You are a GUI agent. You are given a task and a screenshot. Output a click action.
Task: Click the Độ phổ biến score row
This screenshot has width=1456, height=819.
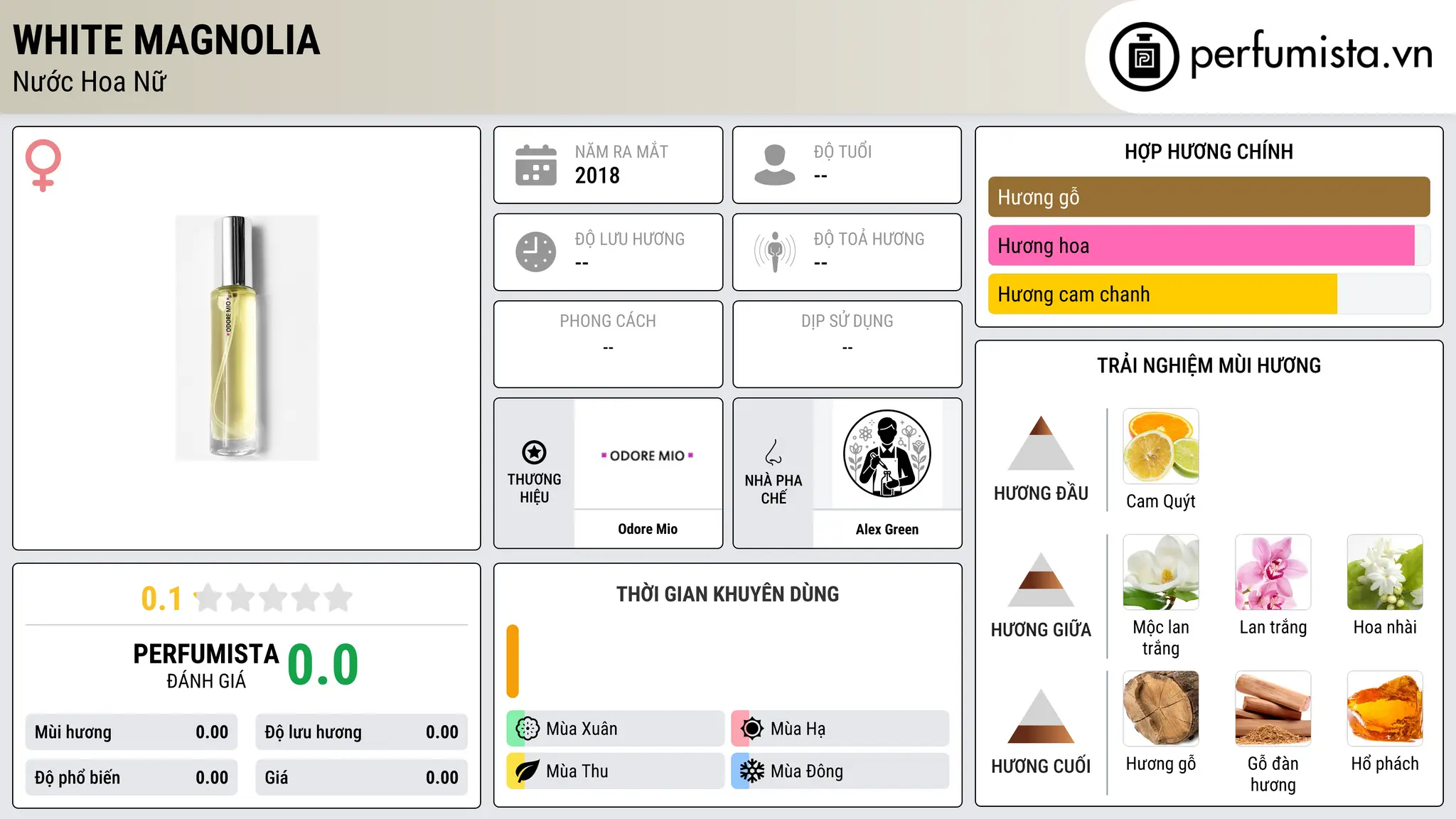point(132,778)
